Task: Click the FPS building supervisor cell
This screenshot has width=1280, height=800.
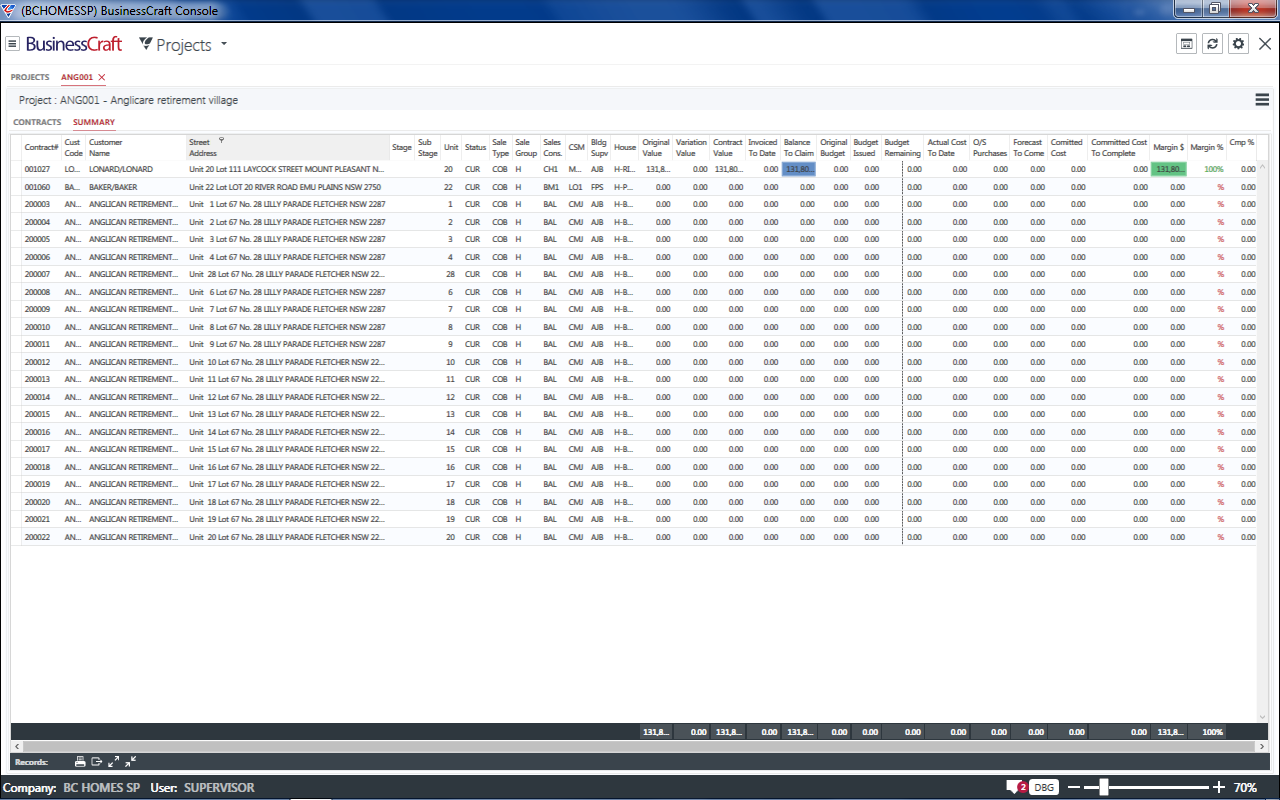Action: coord(598,187)
